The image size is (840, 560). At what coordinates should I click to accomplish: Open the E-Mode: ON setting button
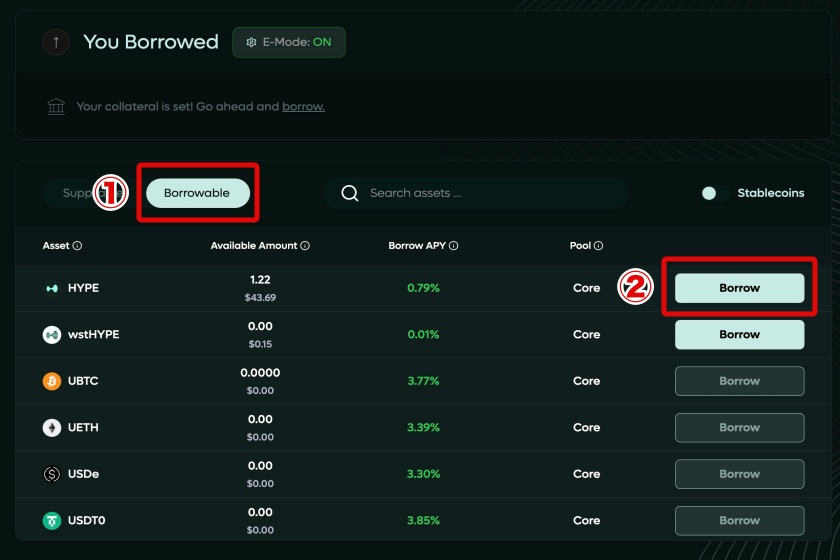pos(289,42)
